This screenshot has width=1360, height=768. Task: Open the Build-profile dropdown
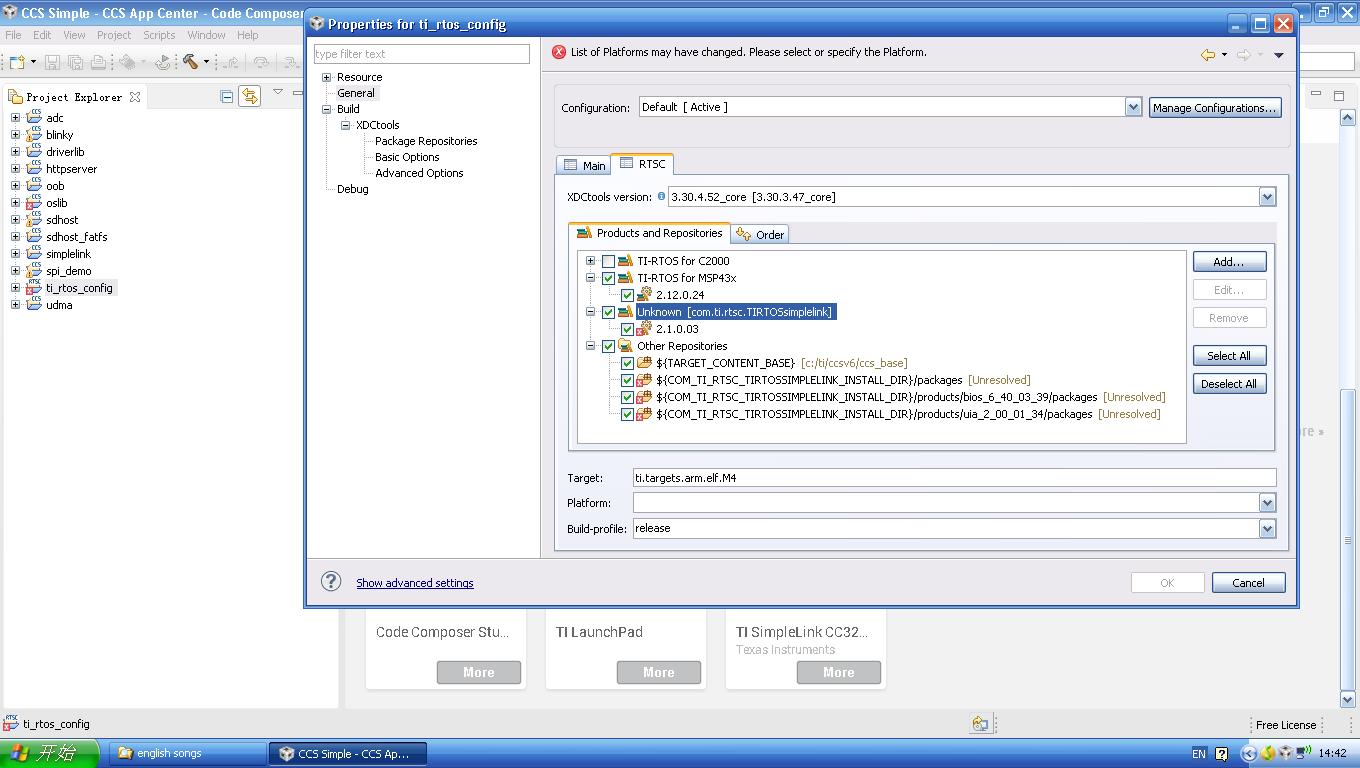tap(1267, 528)
